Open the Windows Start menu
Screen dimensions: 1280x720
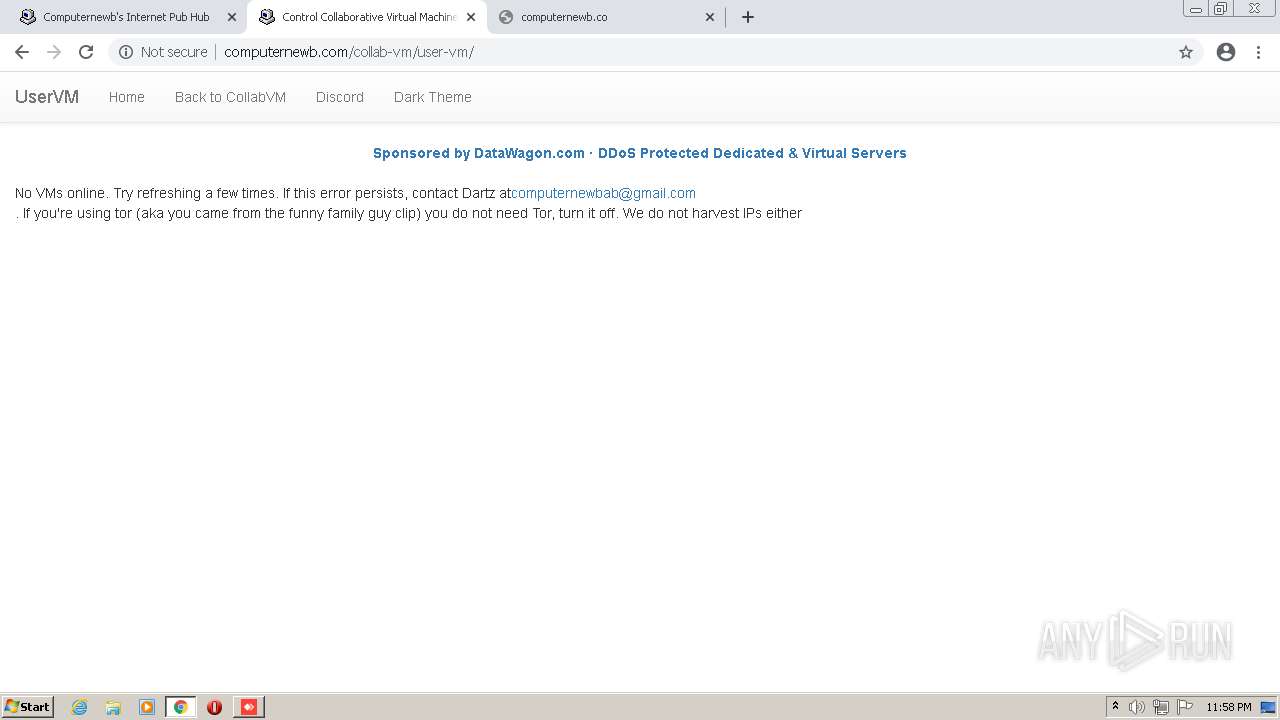tap(27, 707)
